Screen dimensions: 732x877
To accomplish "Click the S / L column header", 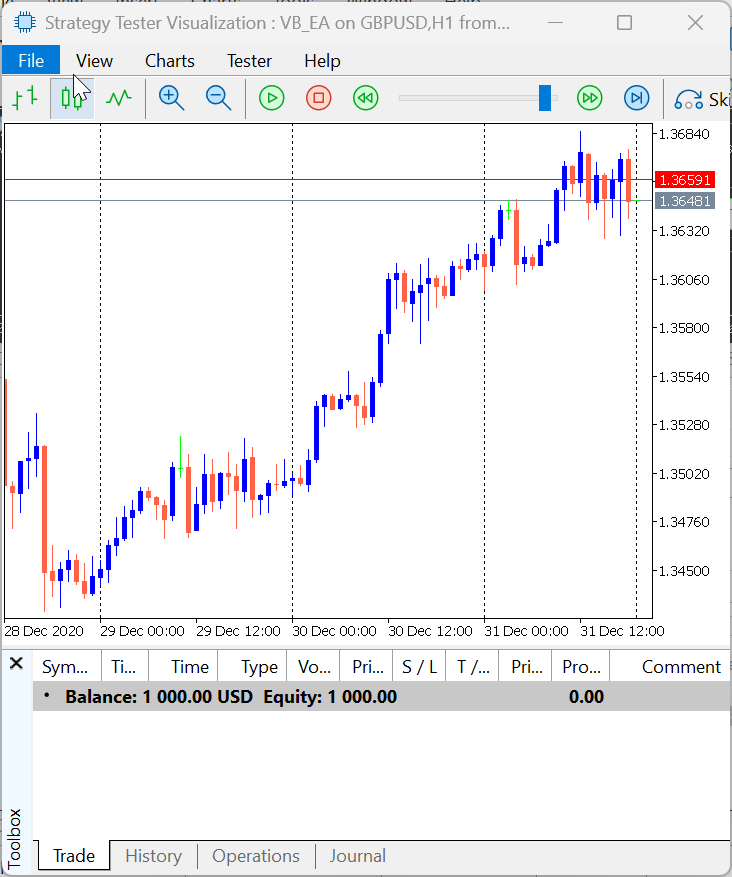I will tap(419, 667).
